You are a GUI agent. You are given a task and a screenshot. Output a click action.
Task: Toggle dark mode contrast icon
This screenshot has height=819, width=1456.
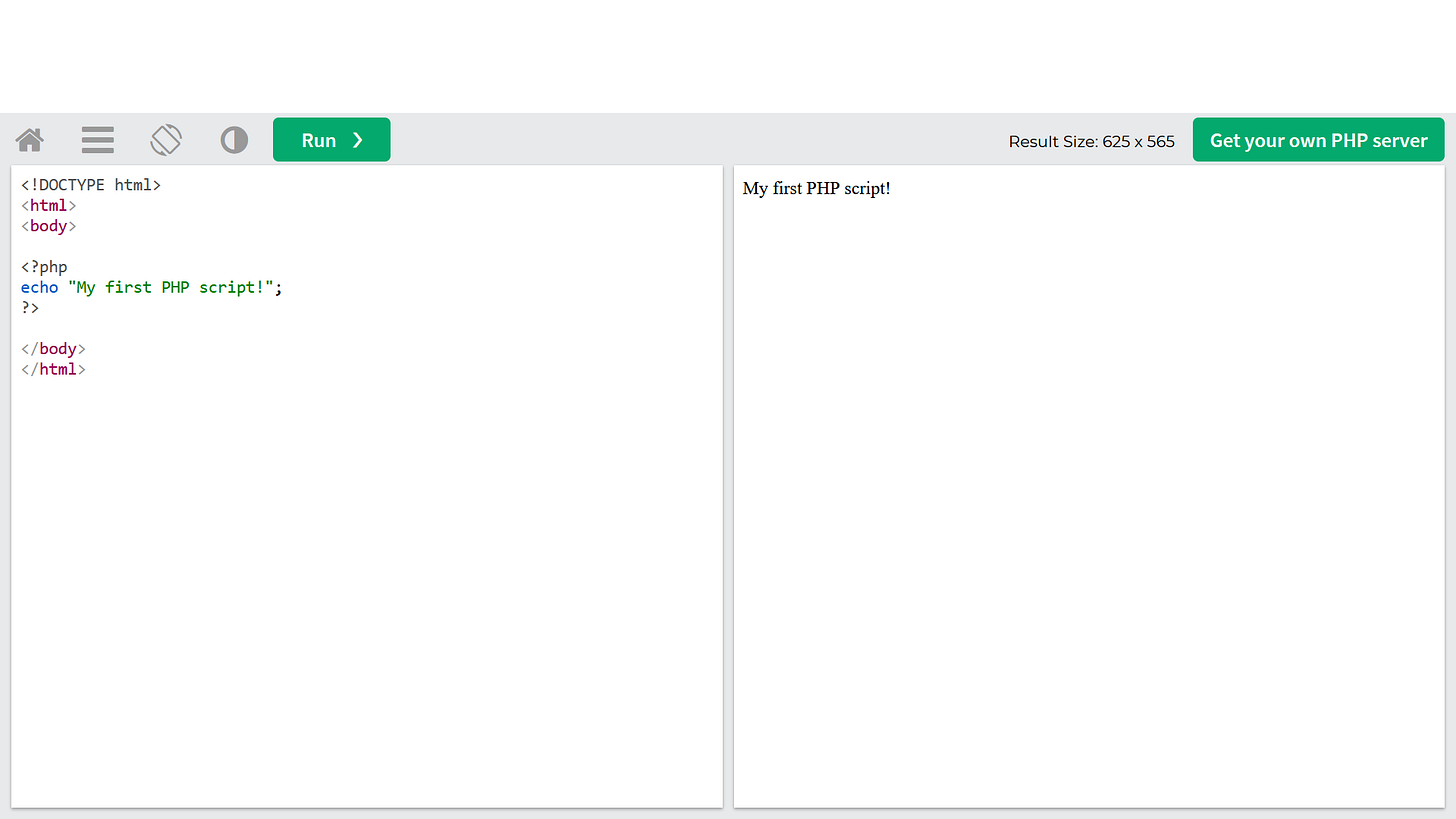[234, 140]
